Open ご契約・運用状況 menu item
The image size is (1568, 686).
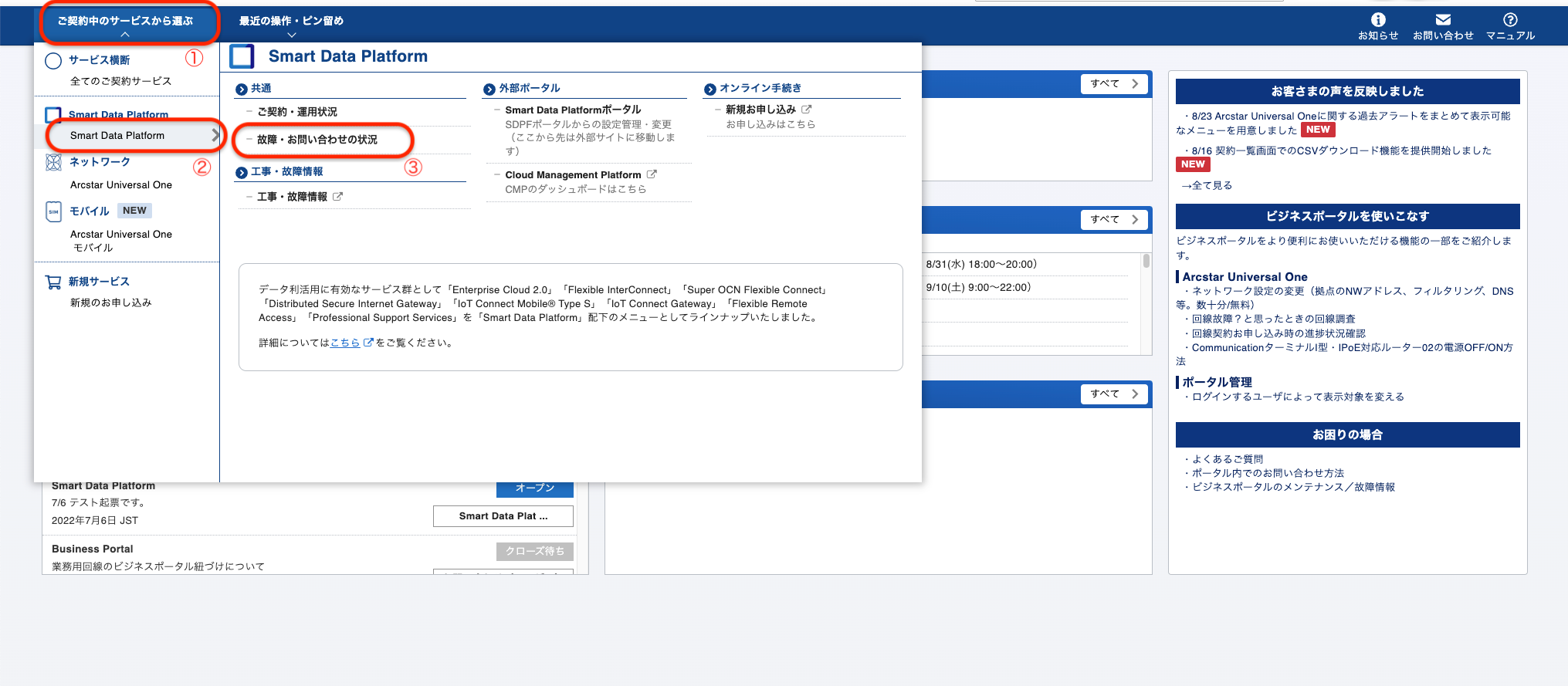pyautogui.click(x=297, y=112)
